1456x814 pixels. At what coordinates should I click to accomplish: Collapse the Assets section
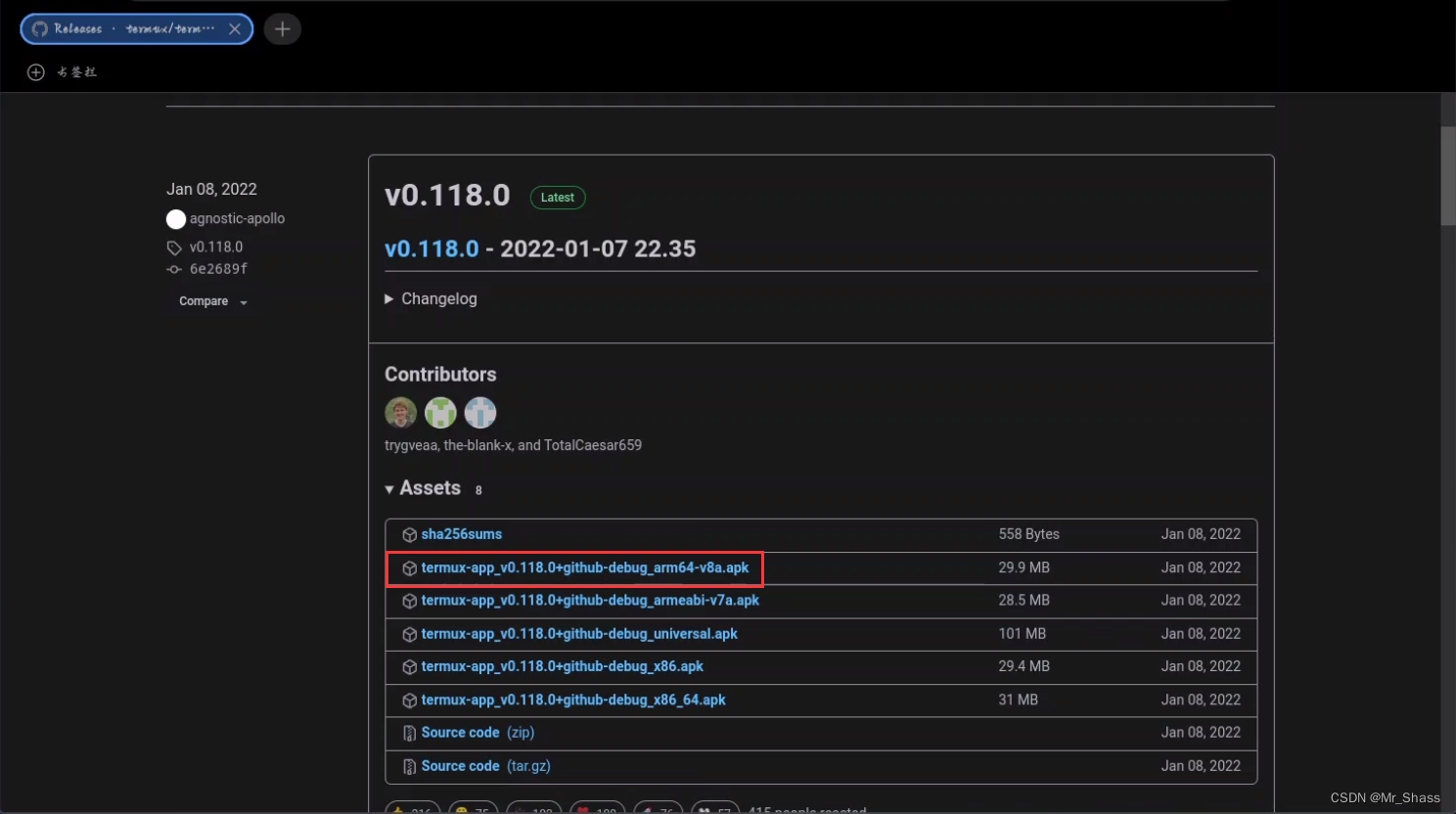pyautogui.click(x=423, y=488)
